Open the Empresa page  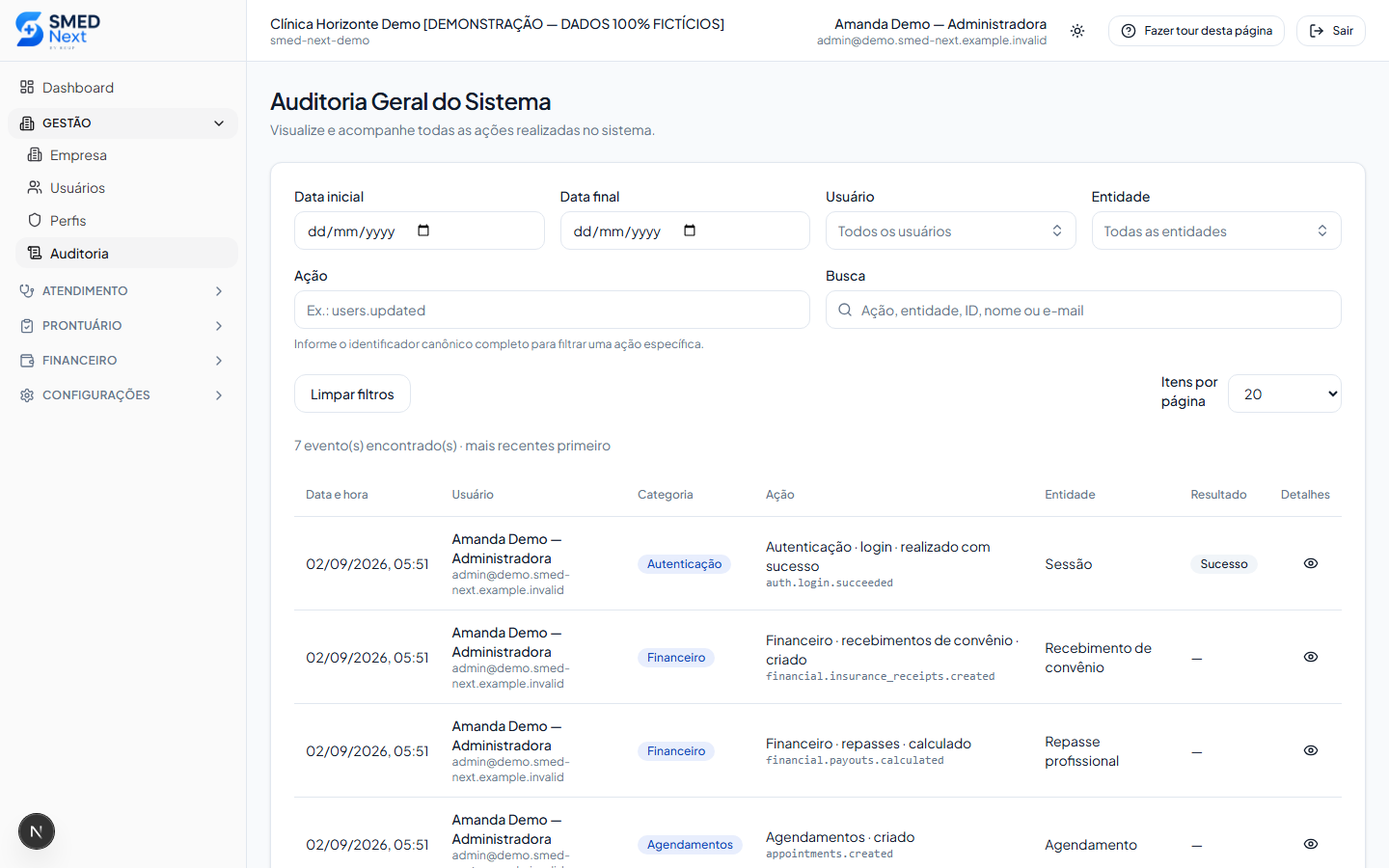126,155
